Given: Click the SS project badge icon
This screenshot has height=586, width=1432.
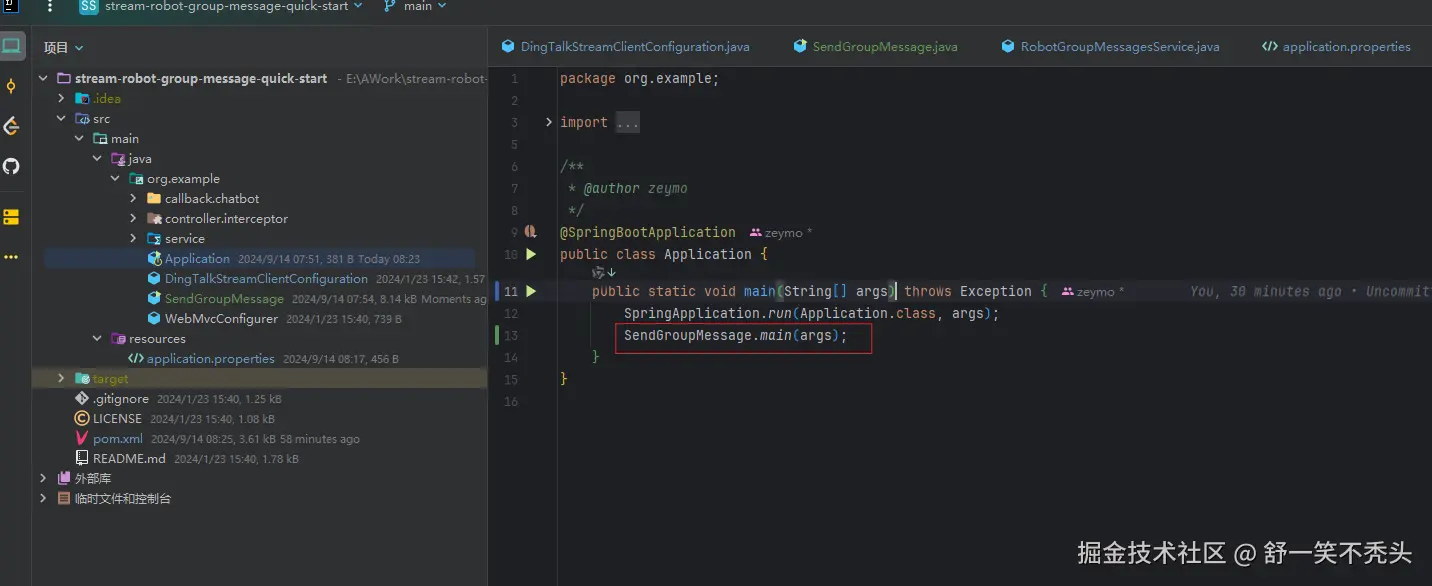Looking at the screenshot, I should click(89, 6).
